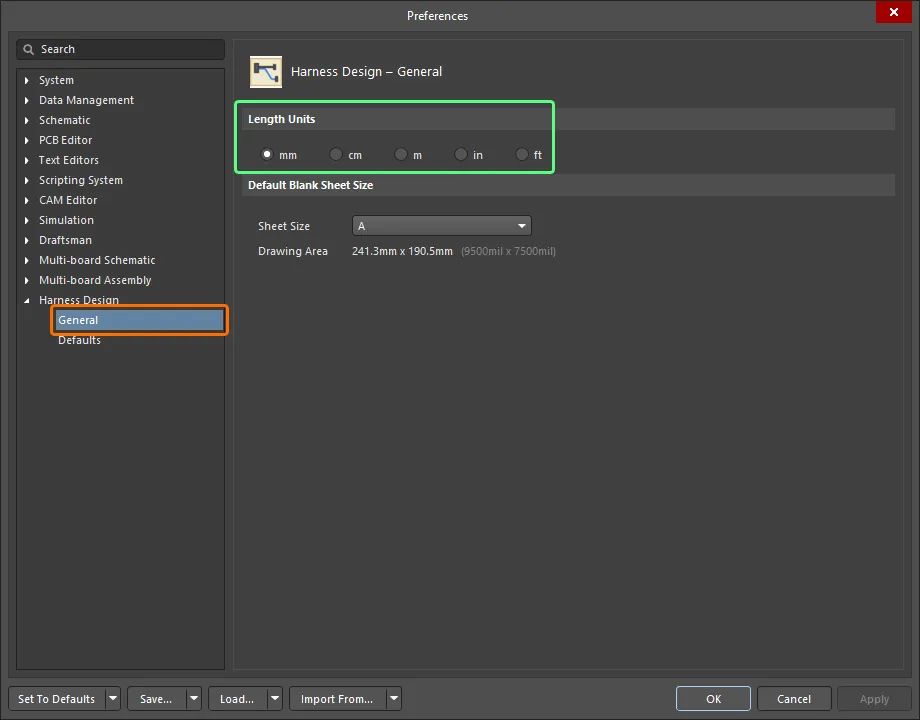Select the cm length unit
The width and height of the screenshot is (920, 720).
(x=336, y=155)
